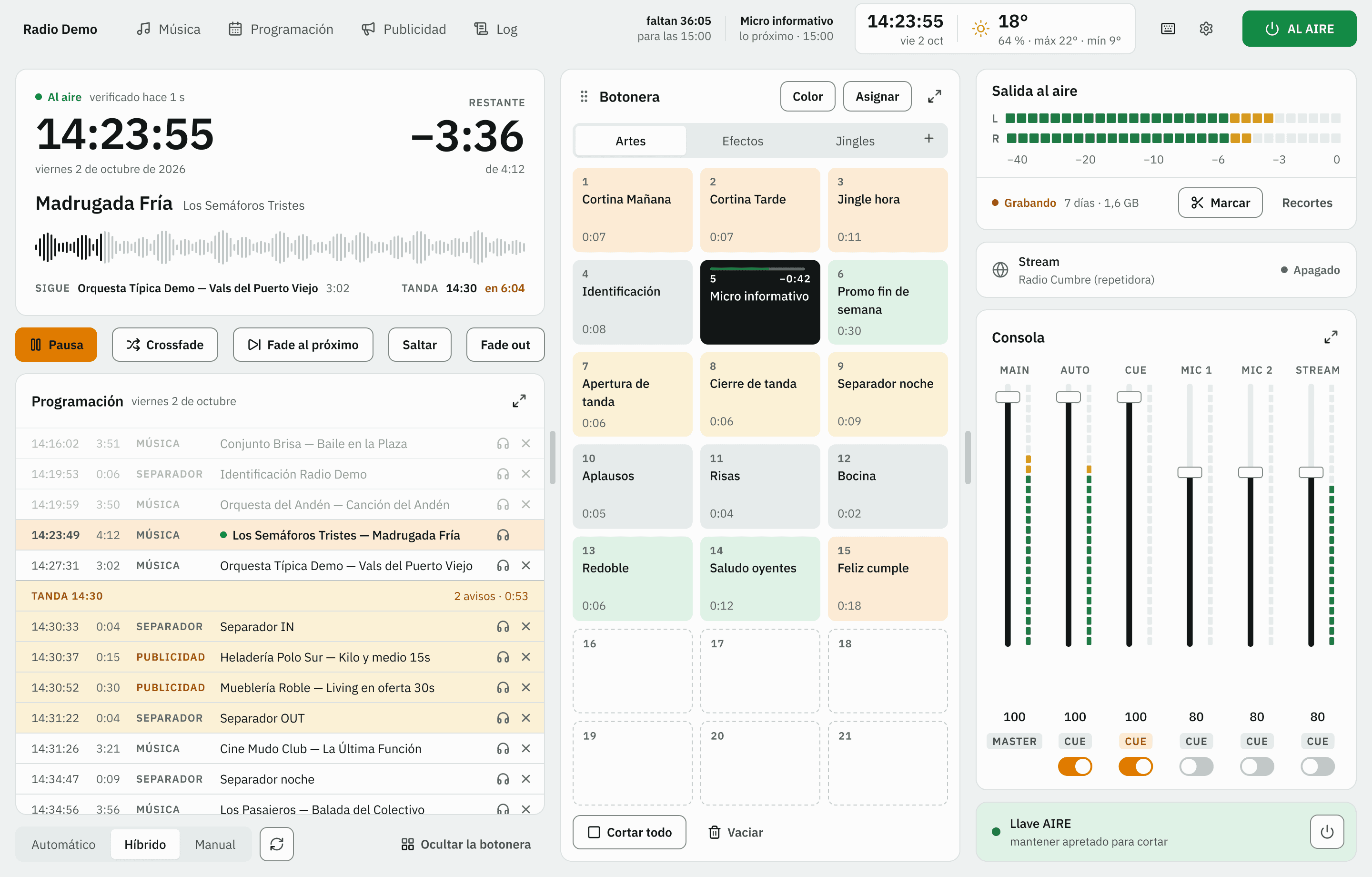Enable STREAM channel switch
This screenshot has width=1372, height=877.
pyautogui.click(x=1317, y=766)
